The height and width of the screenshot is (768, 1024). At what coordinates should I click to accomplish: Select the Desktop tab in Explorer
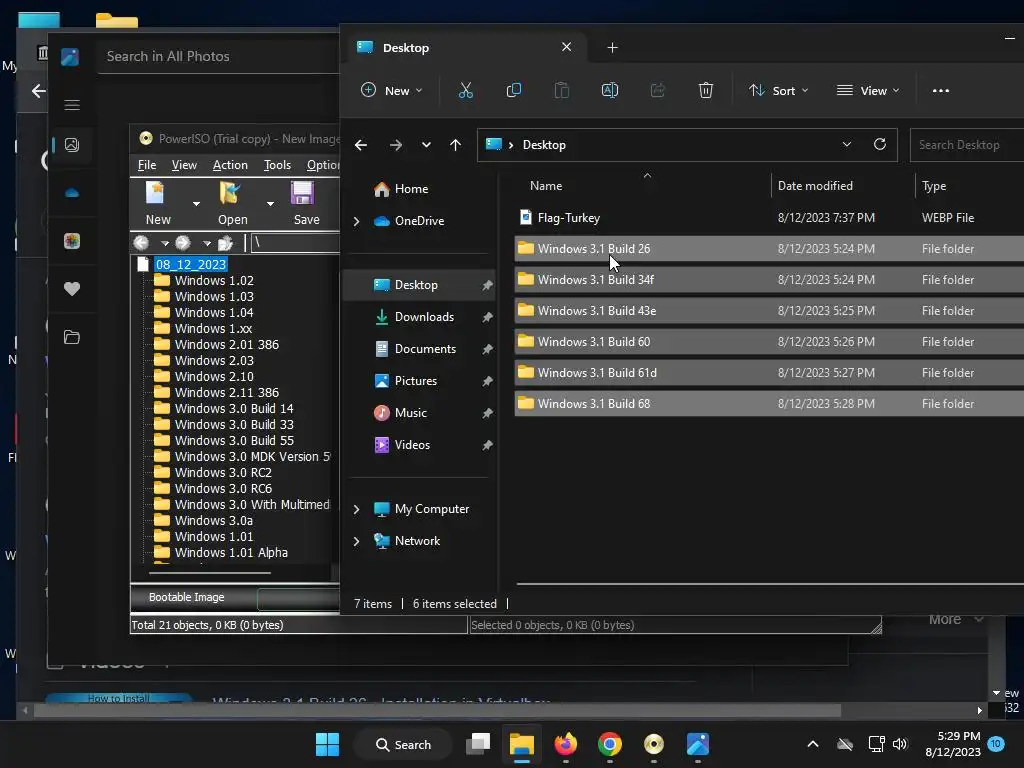click(x=464, y=48)
